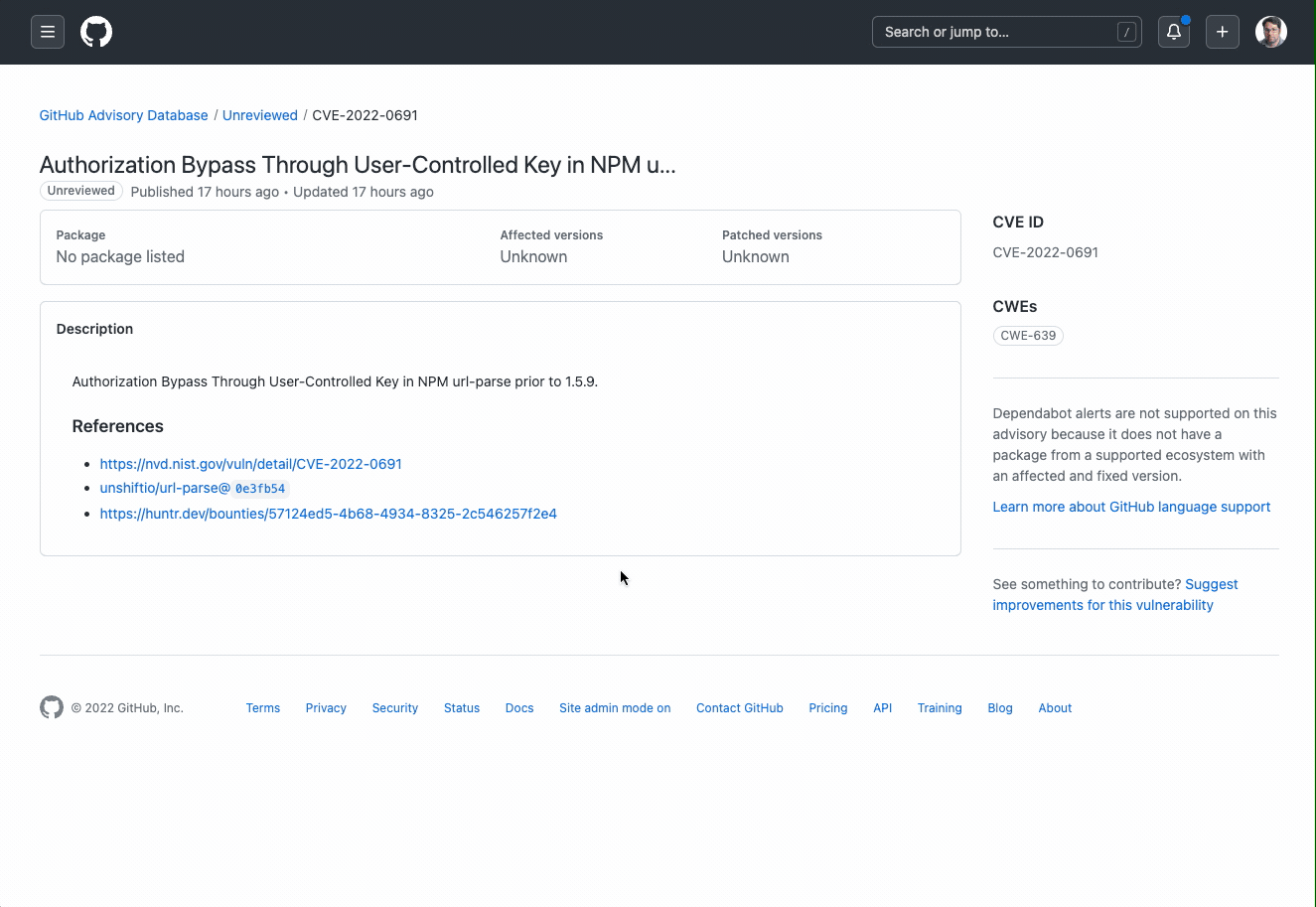Open the Security footer link
Viewport: 1316px width, 907px height.
coord(394,708)
